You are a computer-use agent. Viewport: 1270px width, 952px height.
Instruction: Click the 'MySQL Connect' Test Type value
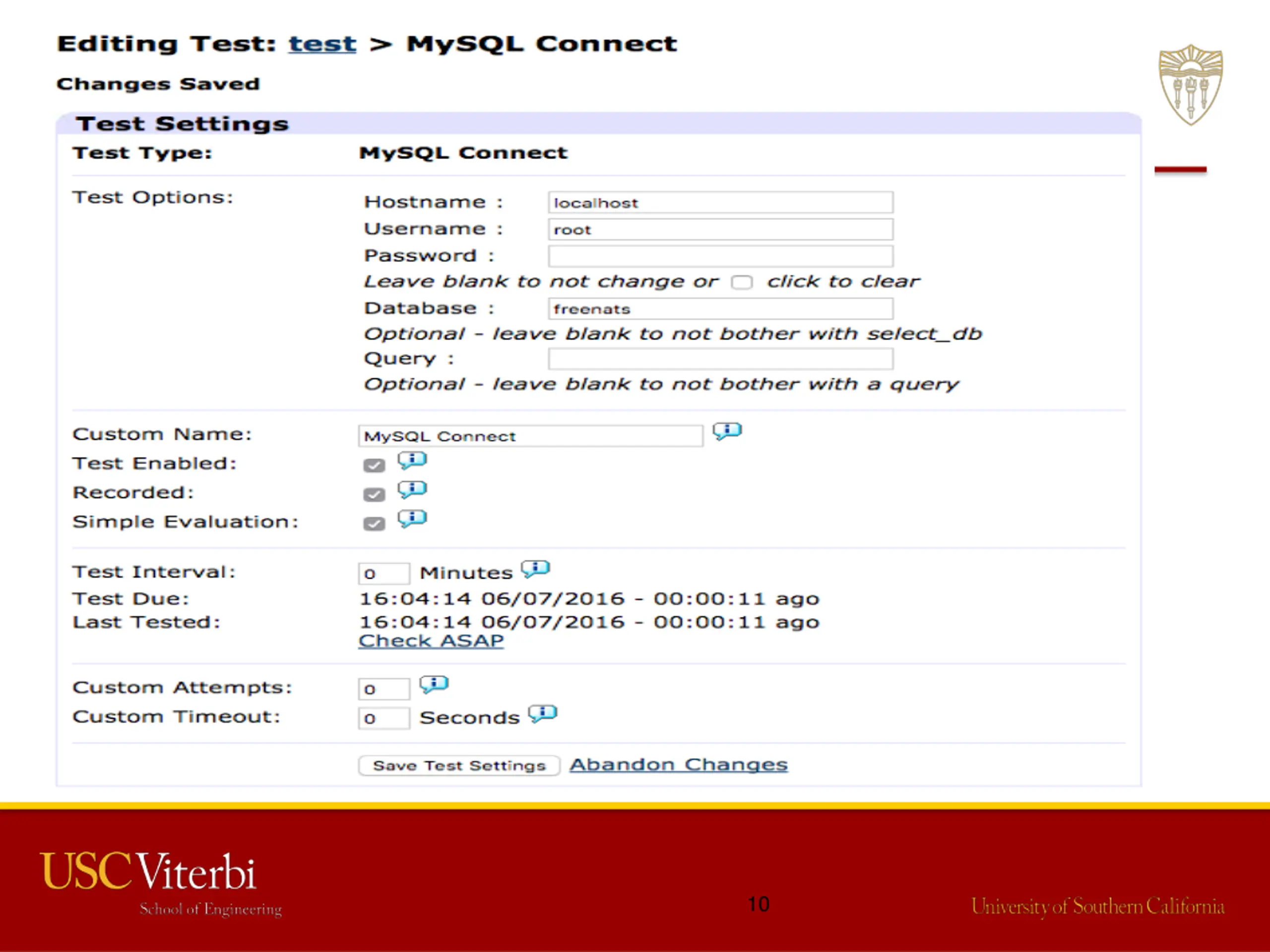click(x=463, y=153)
